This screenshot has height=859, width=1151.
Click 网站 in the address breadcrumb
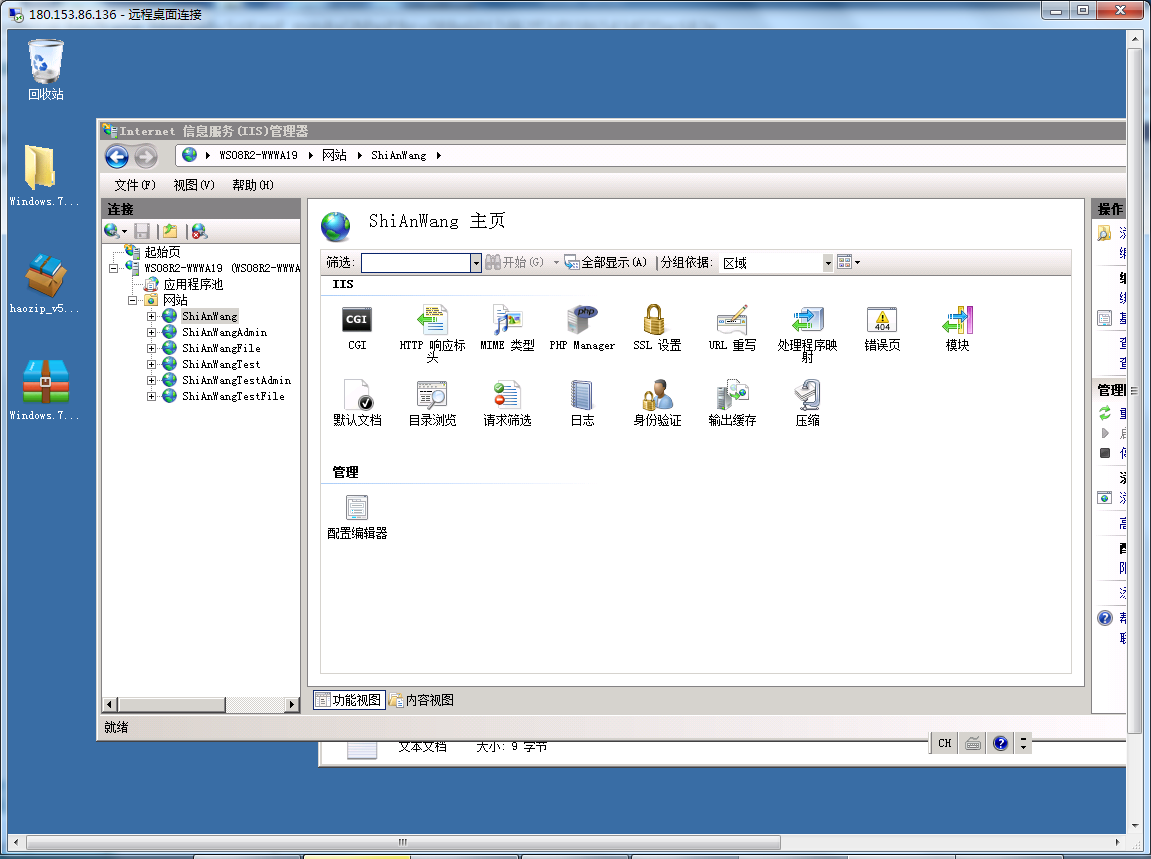(x=334, y=155)
